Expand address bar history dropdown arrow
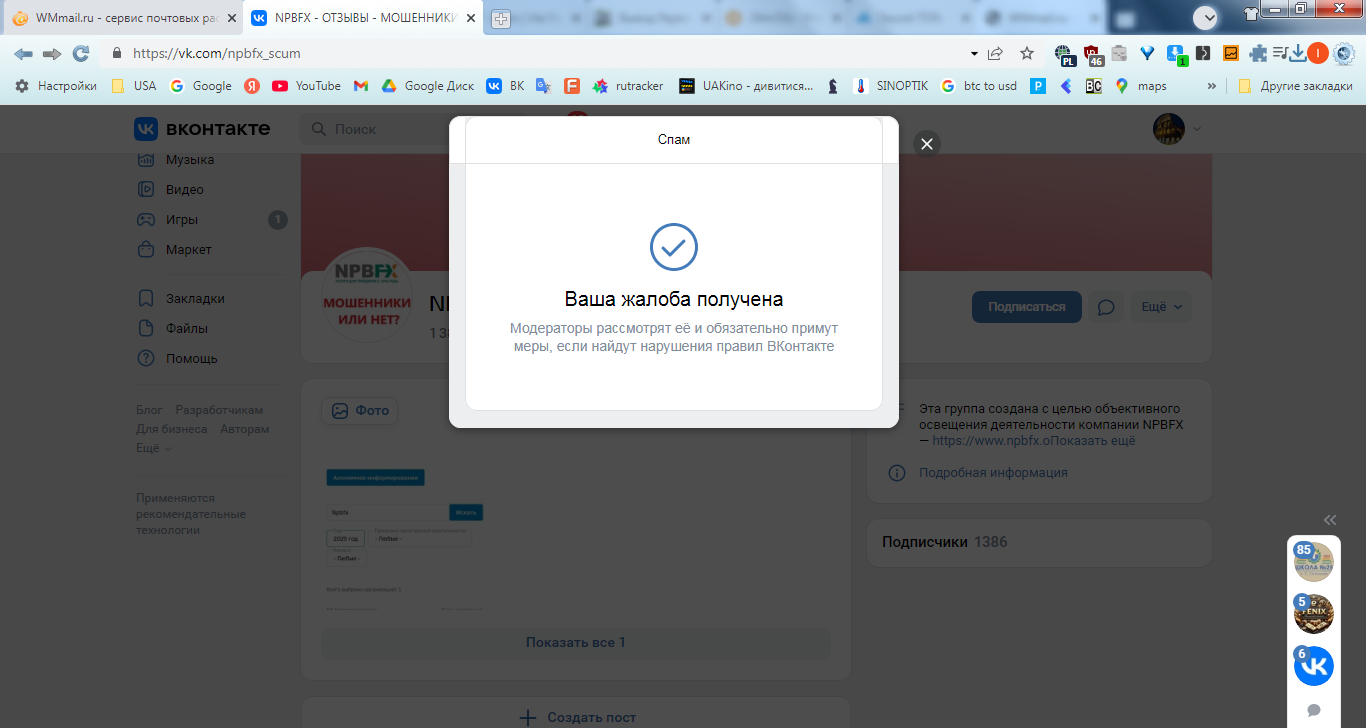 tap(974, 53)
